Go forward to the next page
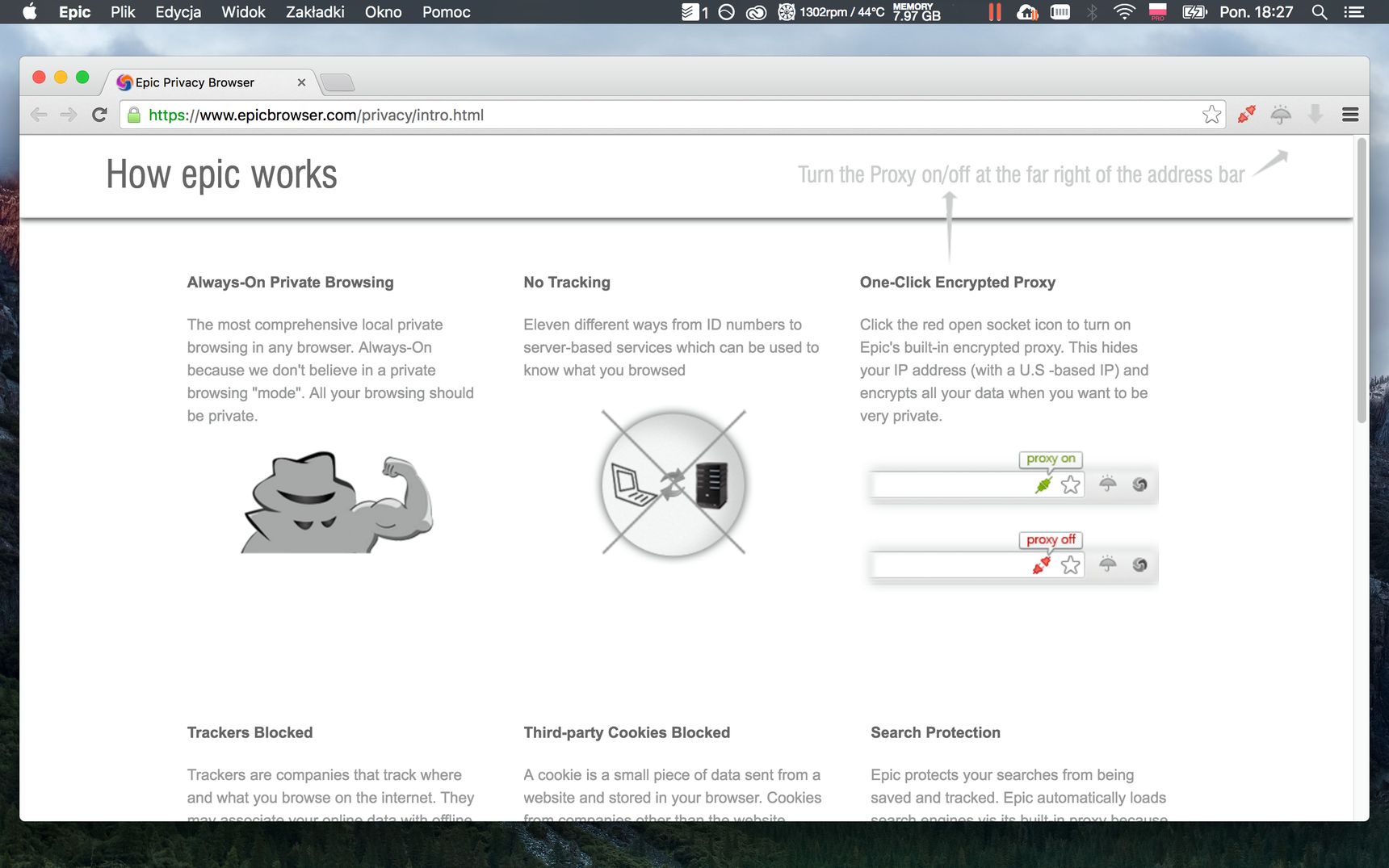 [69, 115]
